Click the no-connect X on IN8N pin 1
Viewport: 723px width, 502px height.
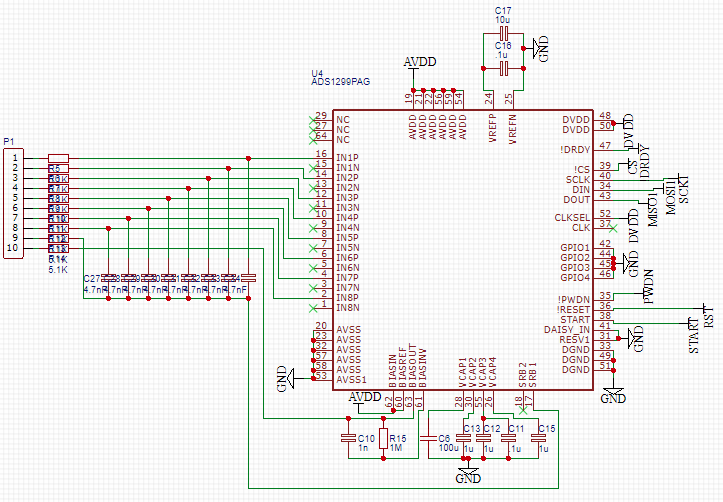click(313, 308)
